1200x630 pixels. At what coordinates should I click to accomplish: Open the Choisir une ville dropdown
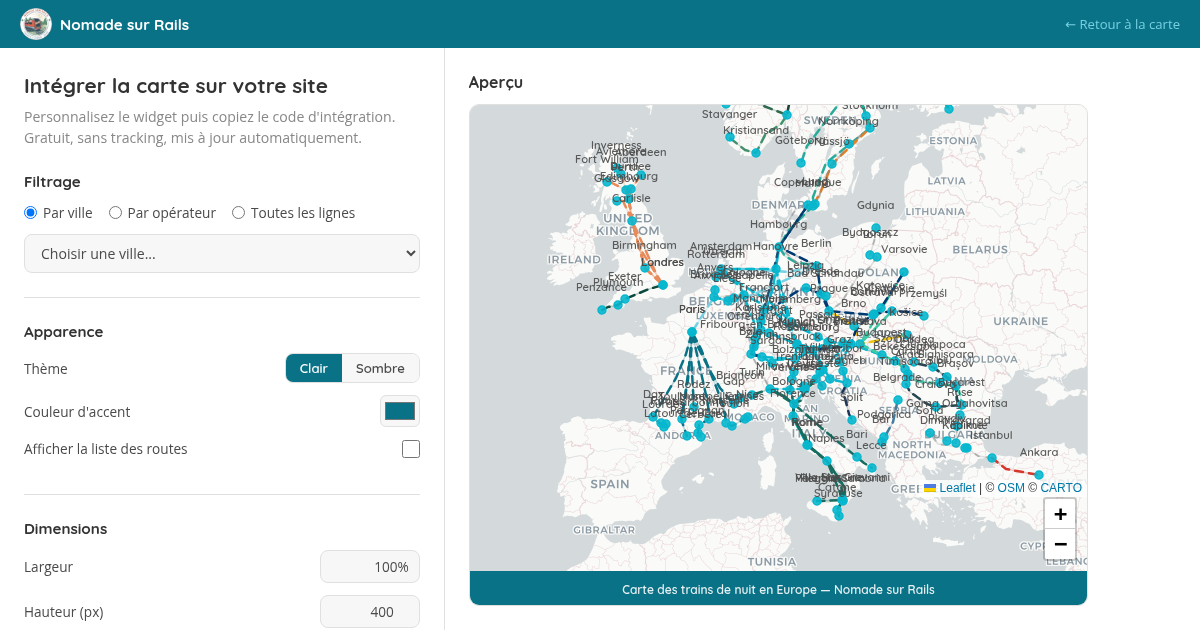pyautogui.click(x=222, y=254)
